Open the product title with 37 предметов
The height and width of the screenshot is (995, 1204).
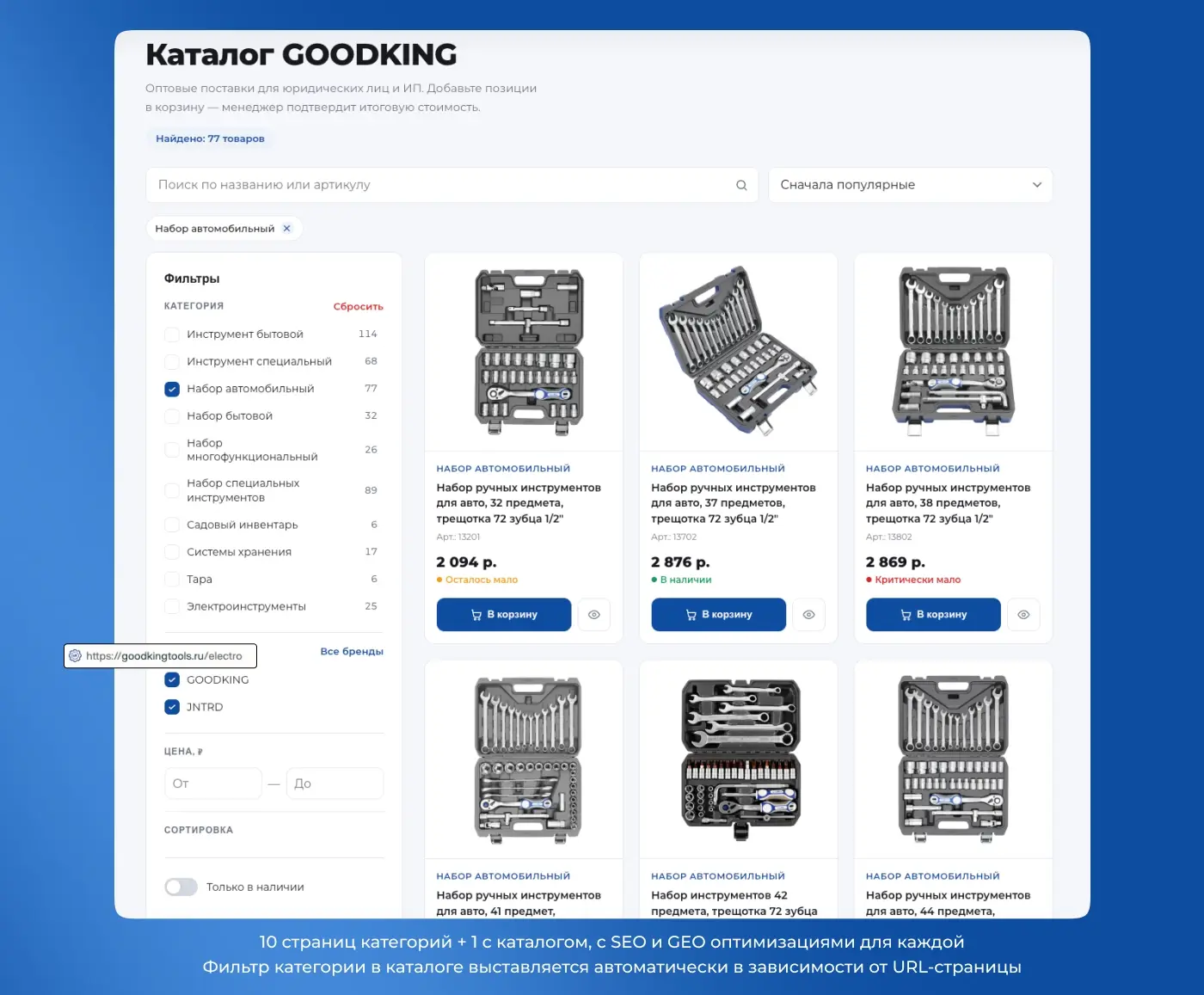(734, 503)
